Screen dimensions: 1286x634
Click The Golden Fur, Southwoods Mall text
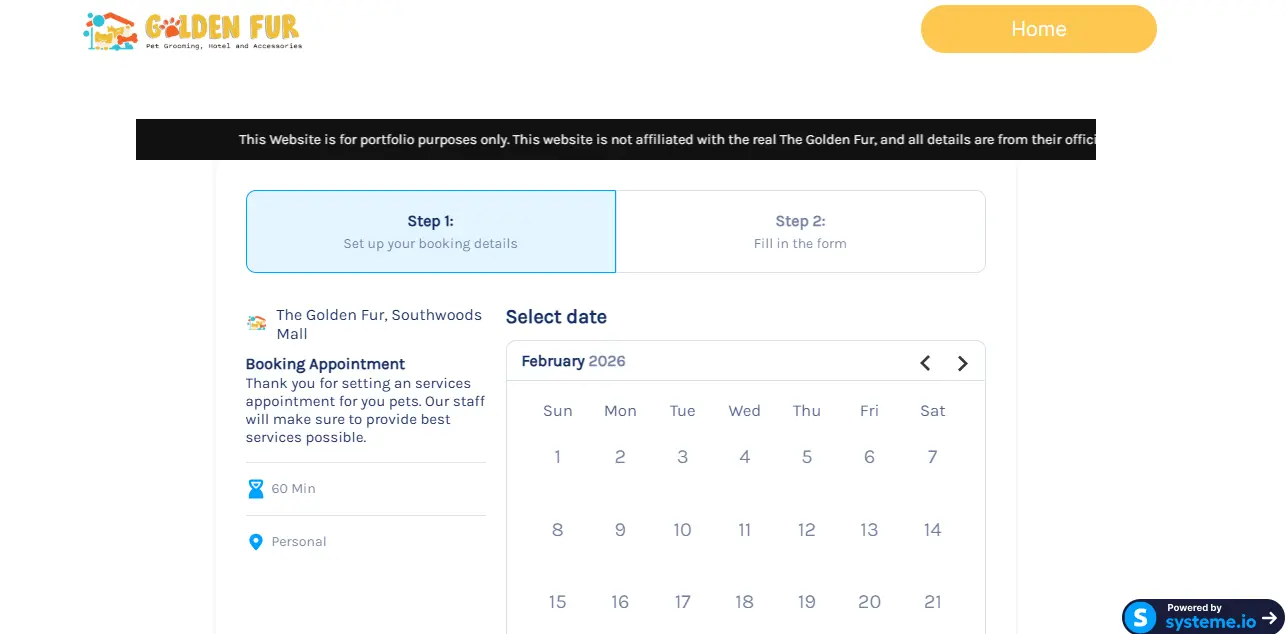[379, 324]
